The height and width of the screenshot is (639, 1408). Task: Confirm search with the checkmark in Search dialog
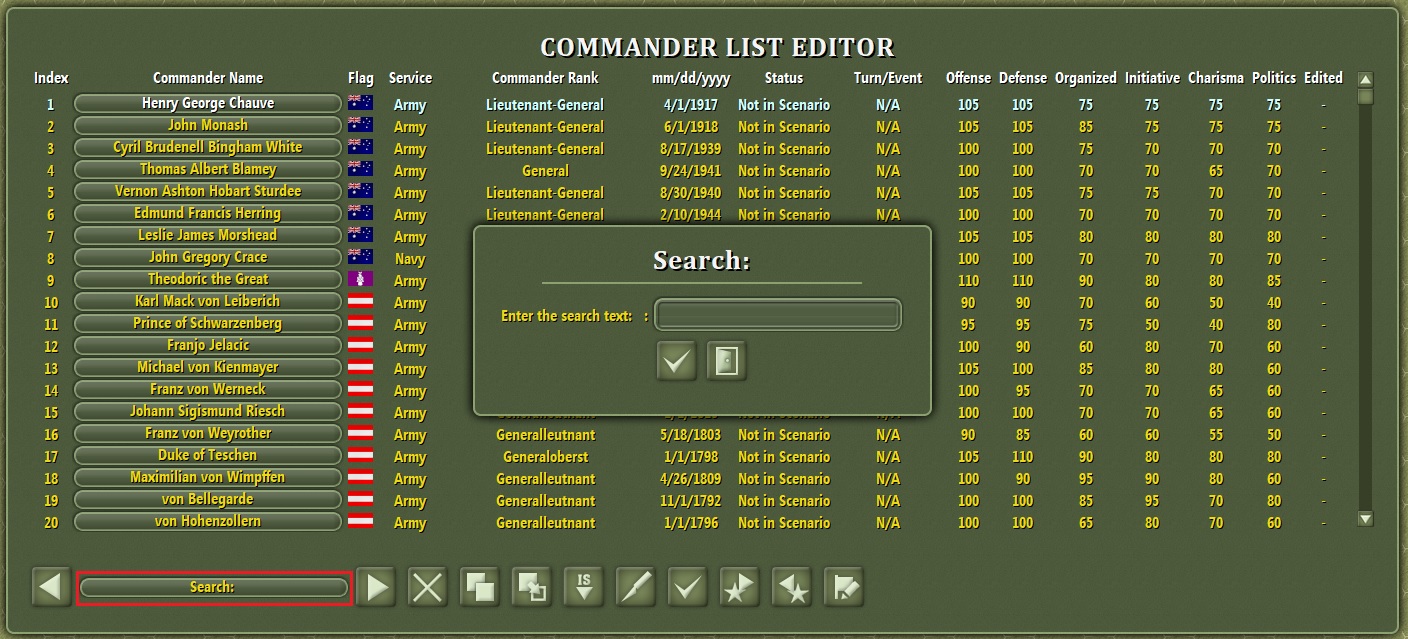click(x=676, y=361)
